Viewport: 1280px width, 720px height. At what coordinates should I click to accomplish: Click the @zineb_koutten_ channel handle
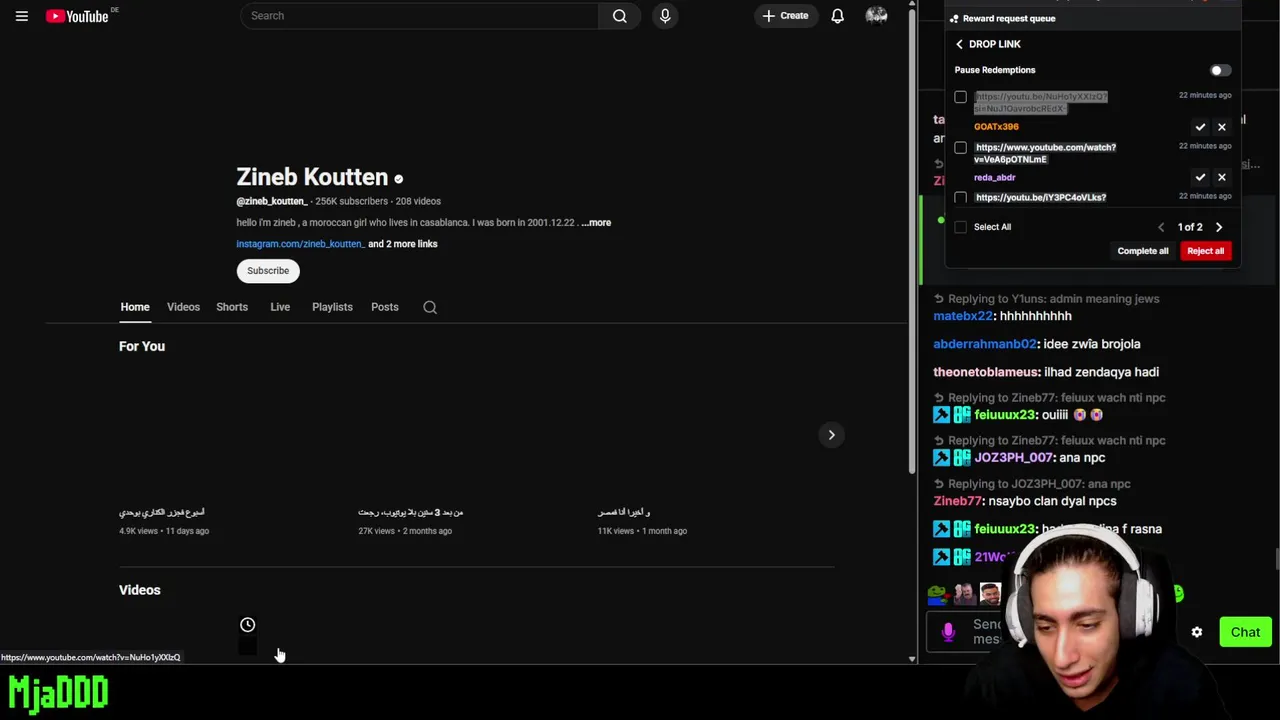point(271,201)
